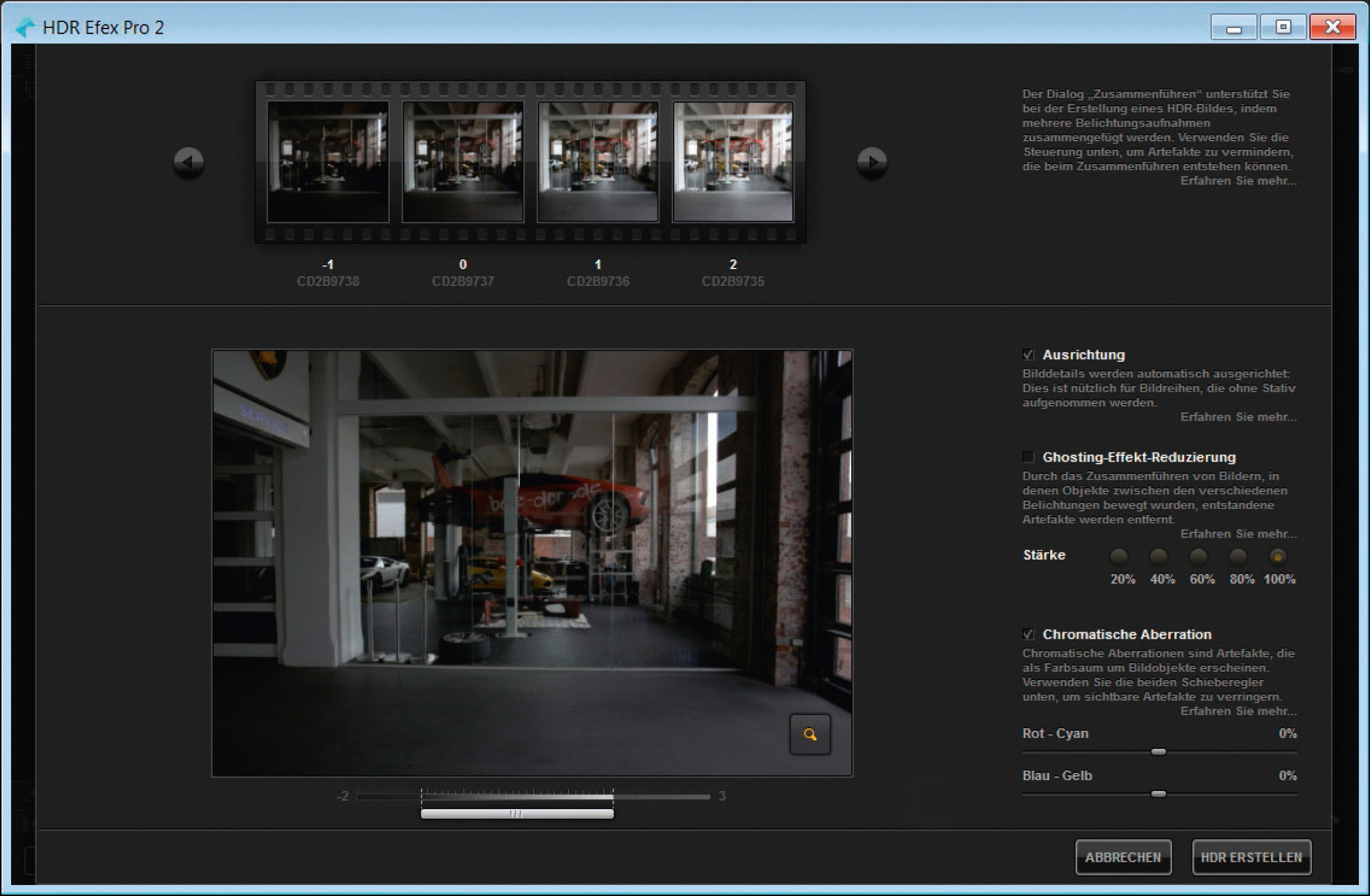Open Erfahren Sie mehr link under Ausrichtung

coord(1238,417)
